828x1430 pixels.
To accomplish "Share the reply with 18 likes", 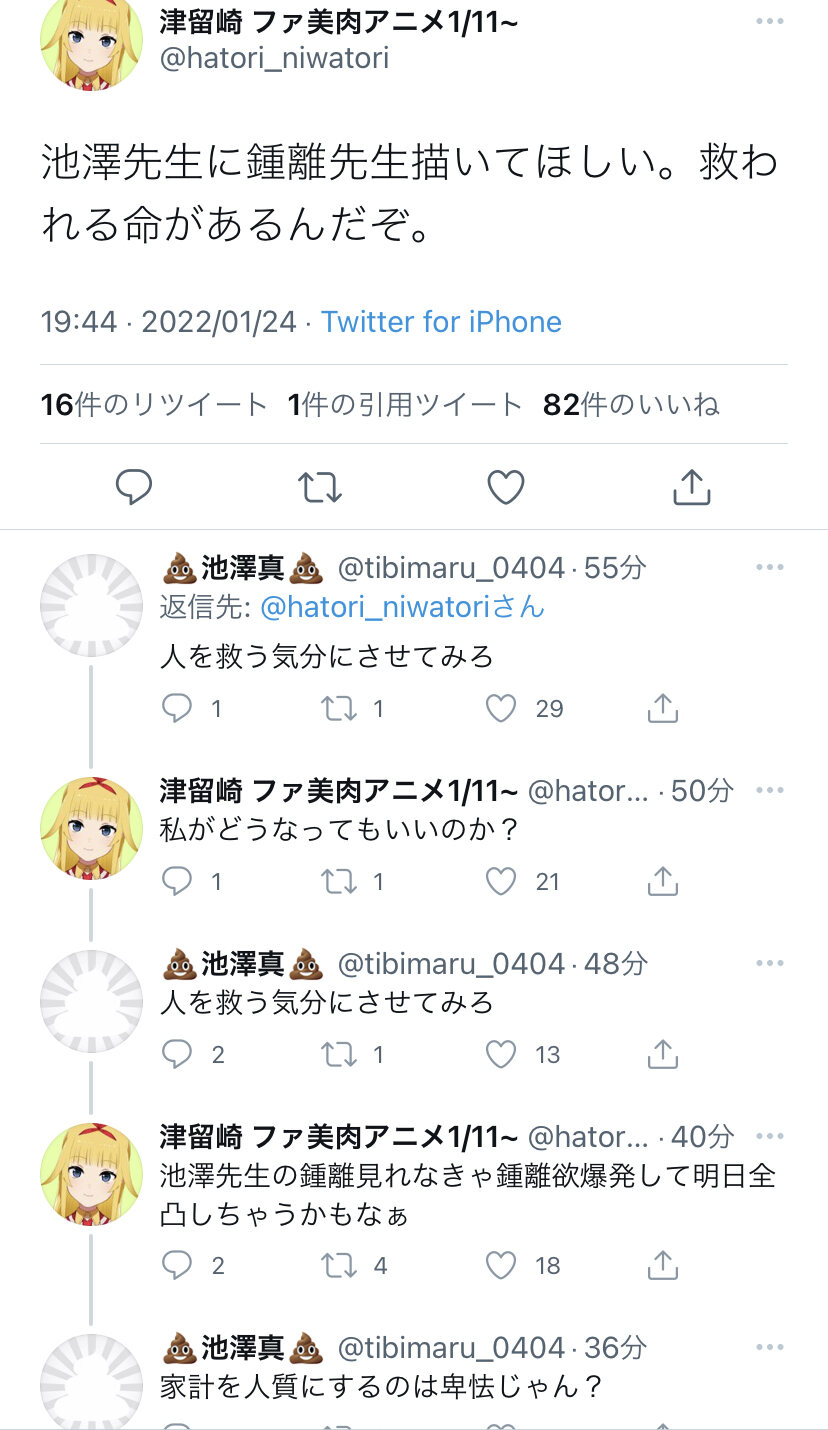I will pos(663,1266).
